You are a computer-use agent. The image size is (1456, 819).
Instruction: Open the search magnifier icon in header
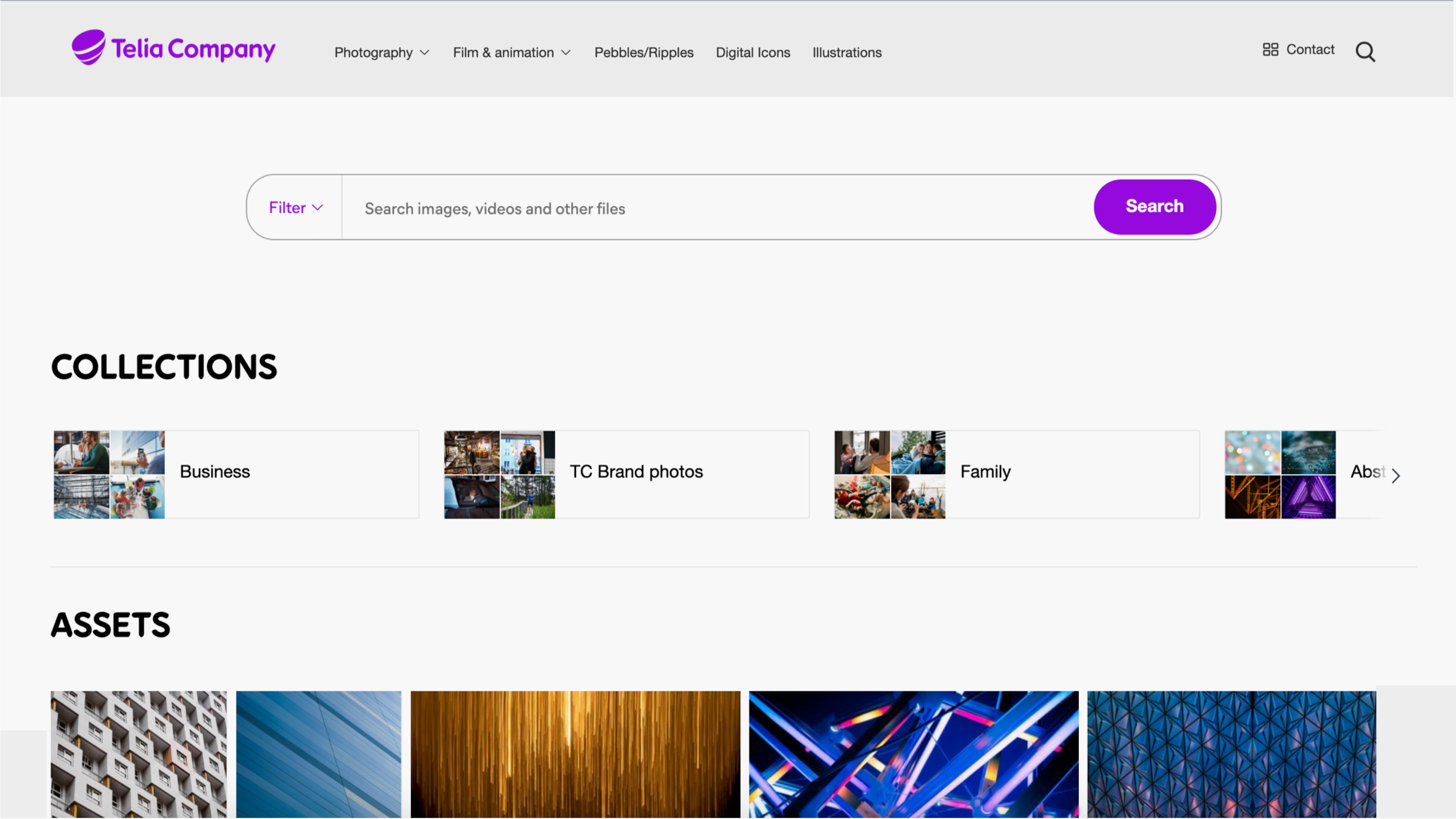click(x=1365, y=52)
